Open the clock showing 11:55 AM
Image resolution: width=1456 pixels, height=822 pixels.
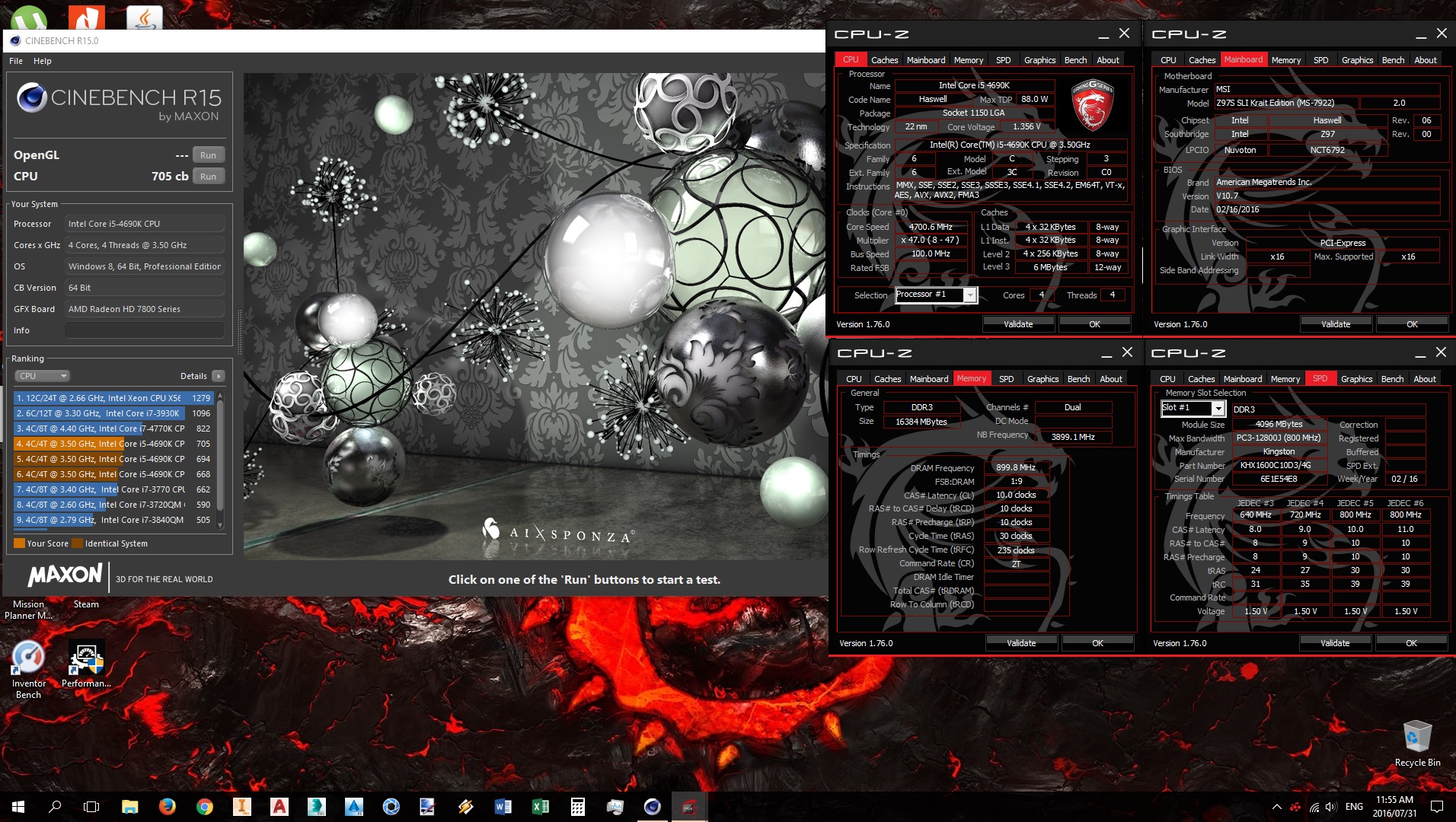point(1394,807)
